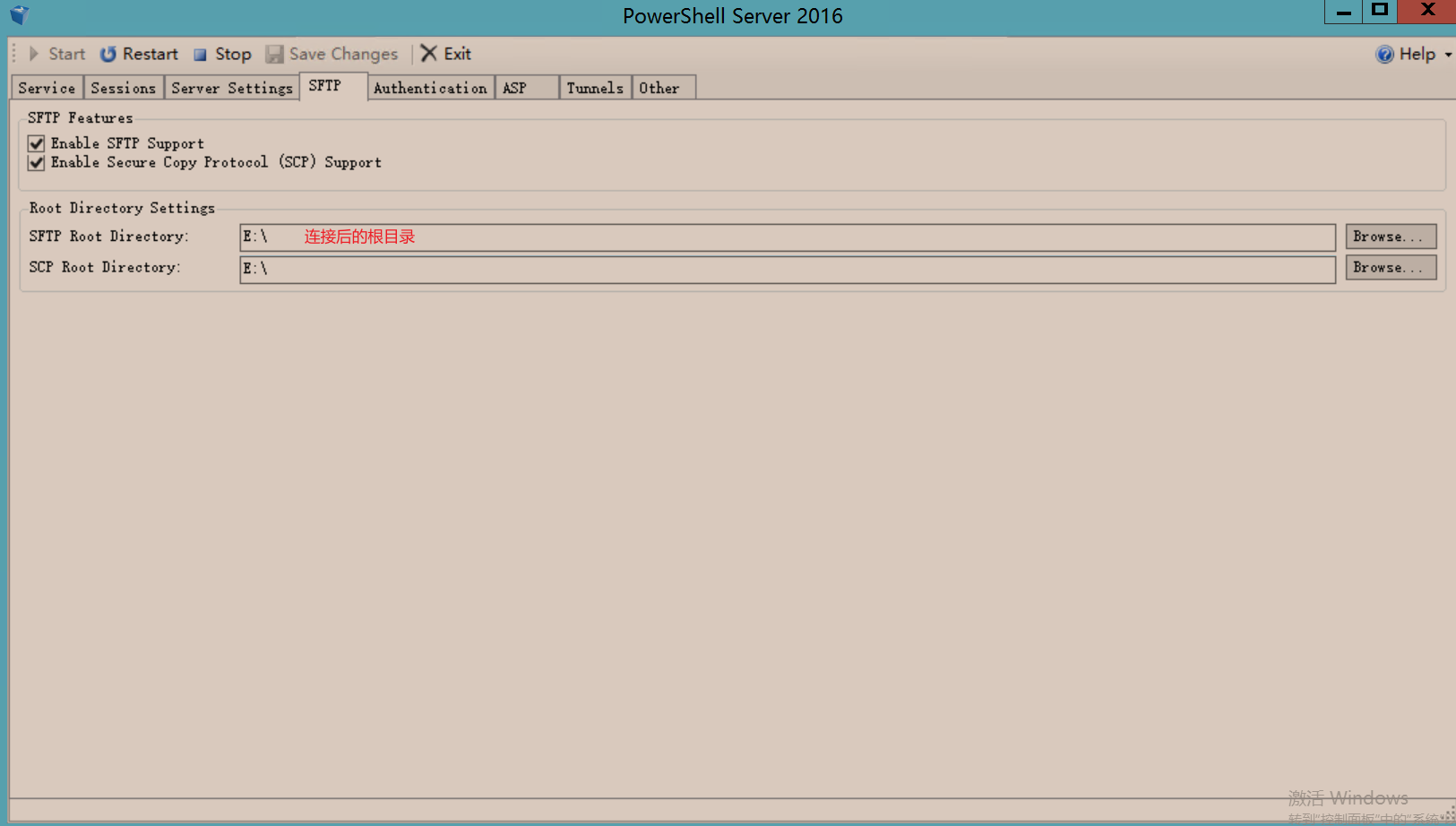Close the PowerShell Server window
The image size is (1456, 826).
[1427, 11]
